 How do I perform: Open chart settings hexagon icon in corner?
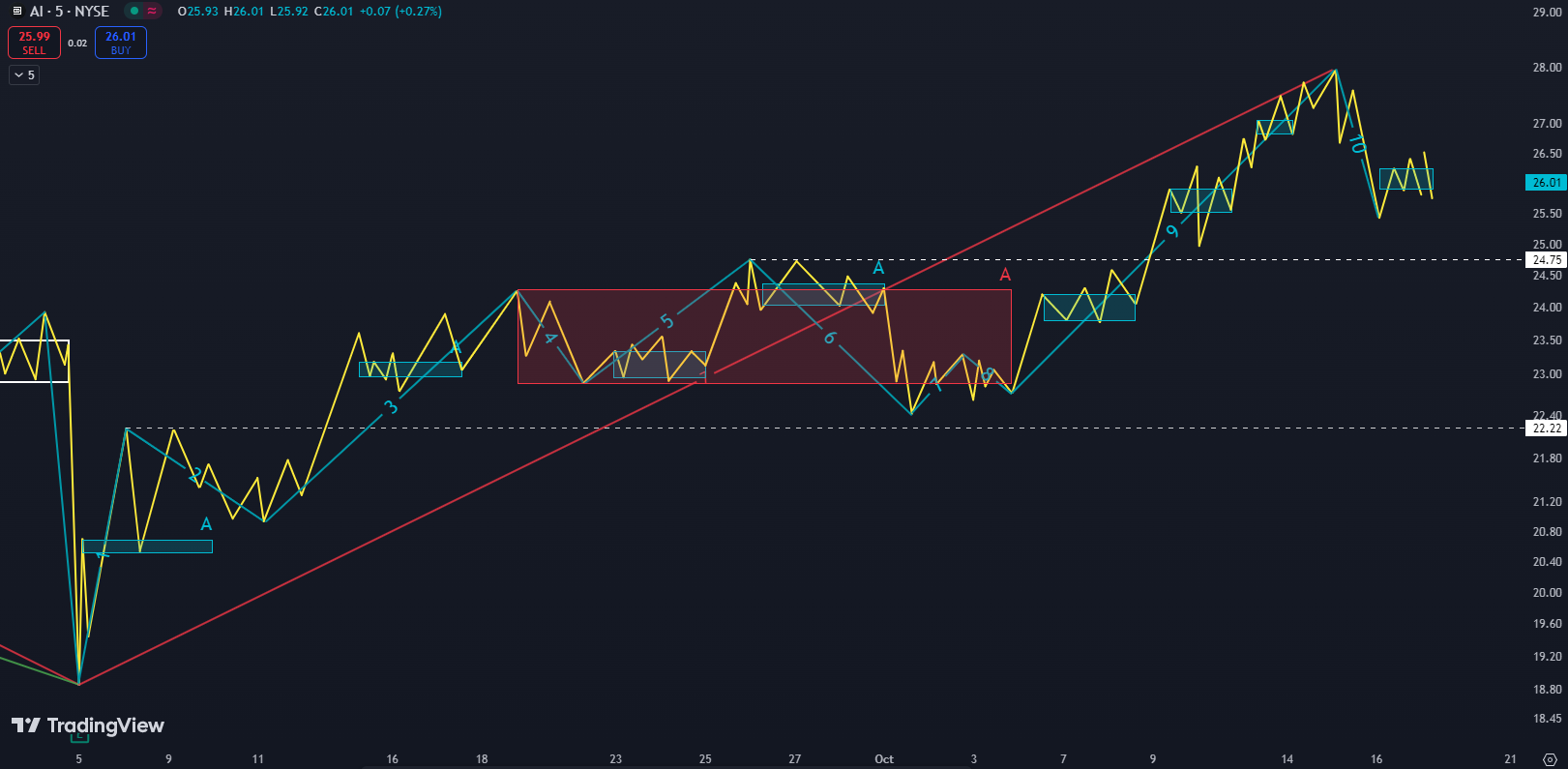[x=1549, y=759]
